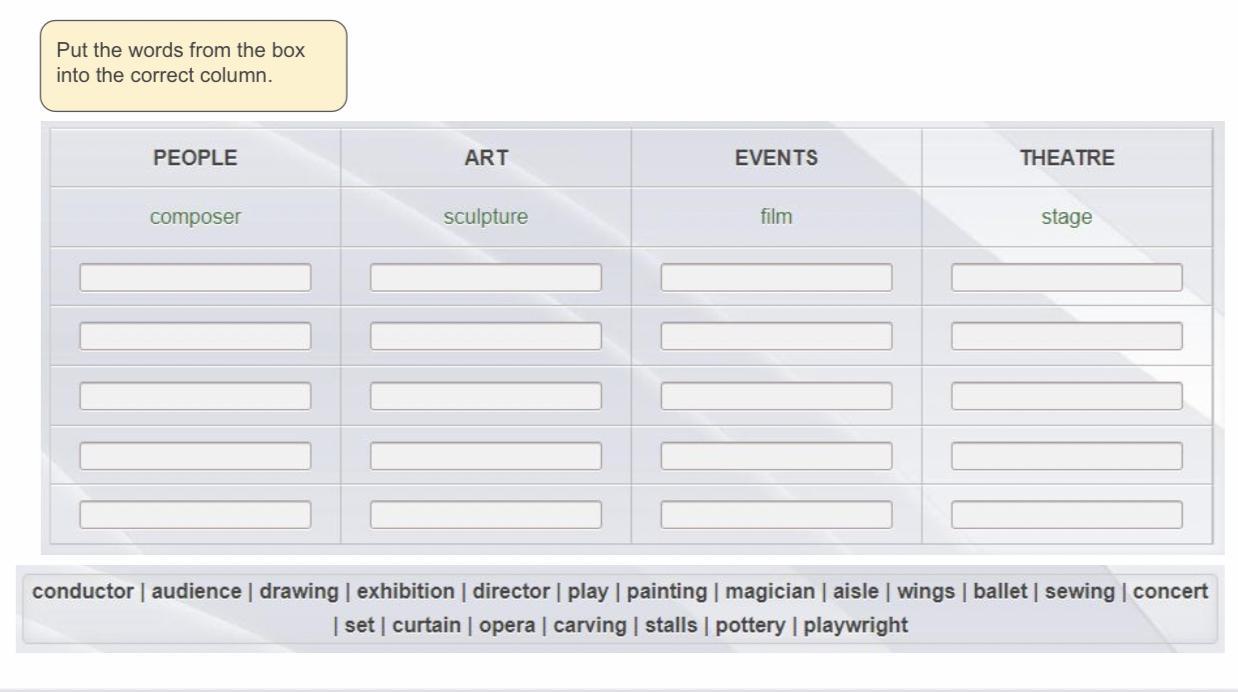Click the example word "sculpture" under ART
The height and width of the screenshot is (692, 1238).
486,214
